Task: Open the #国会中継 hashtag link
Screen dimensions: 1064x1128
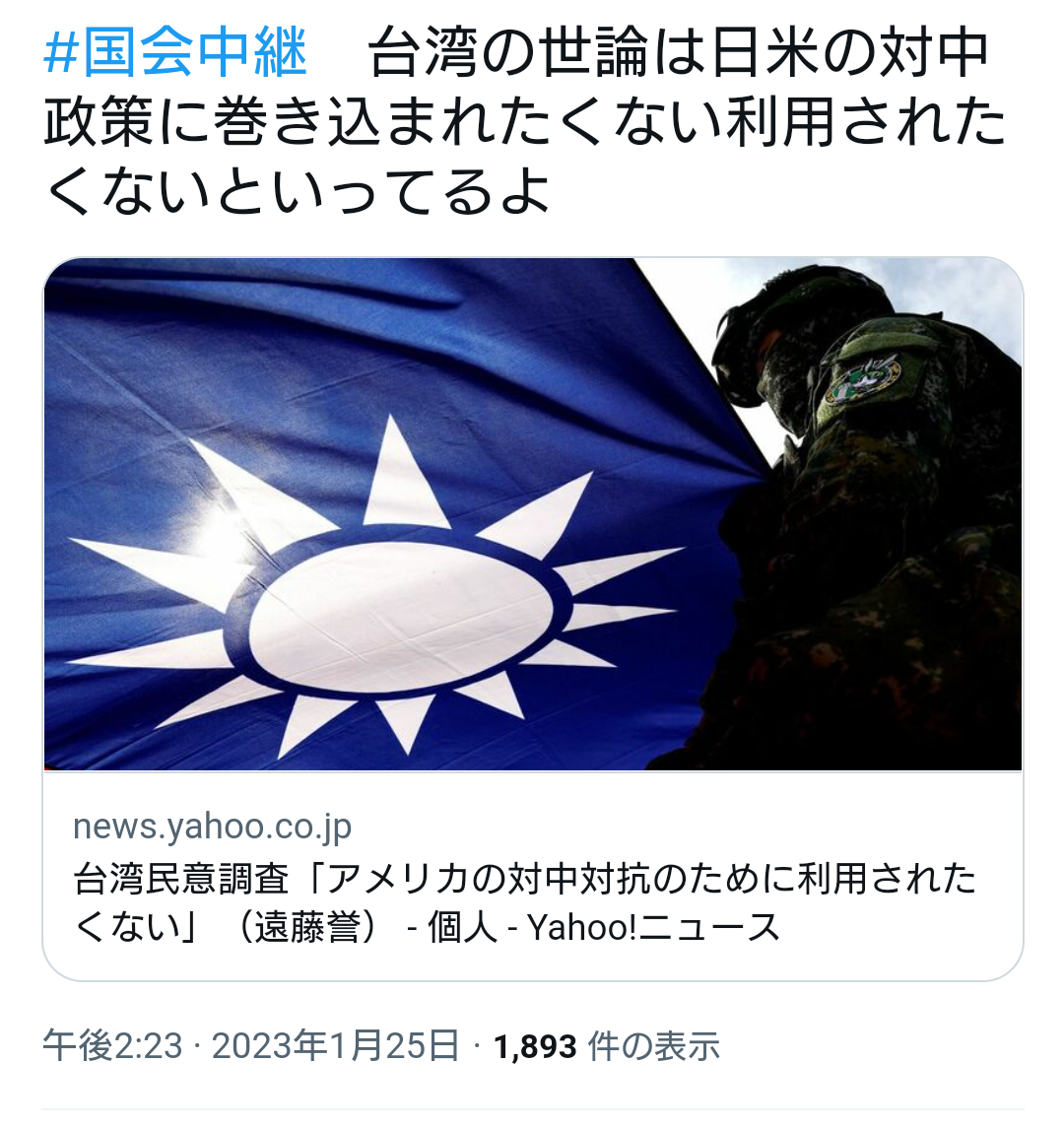Action: coord(175,52)
